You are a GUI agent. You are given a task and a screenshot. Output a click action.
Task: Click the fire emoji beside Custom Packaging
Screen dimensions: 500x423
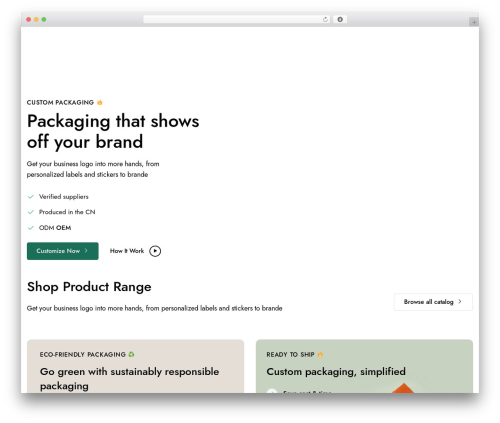100,103
